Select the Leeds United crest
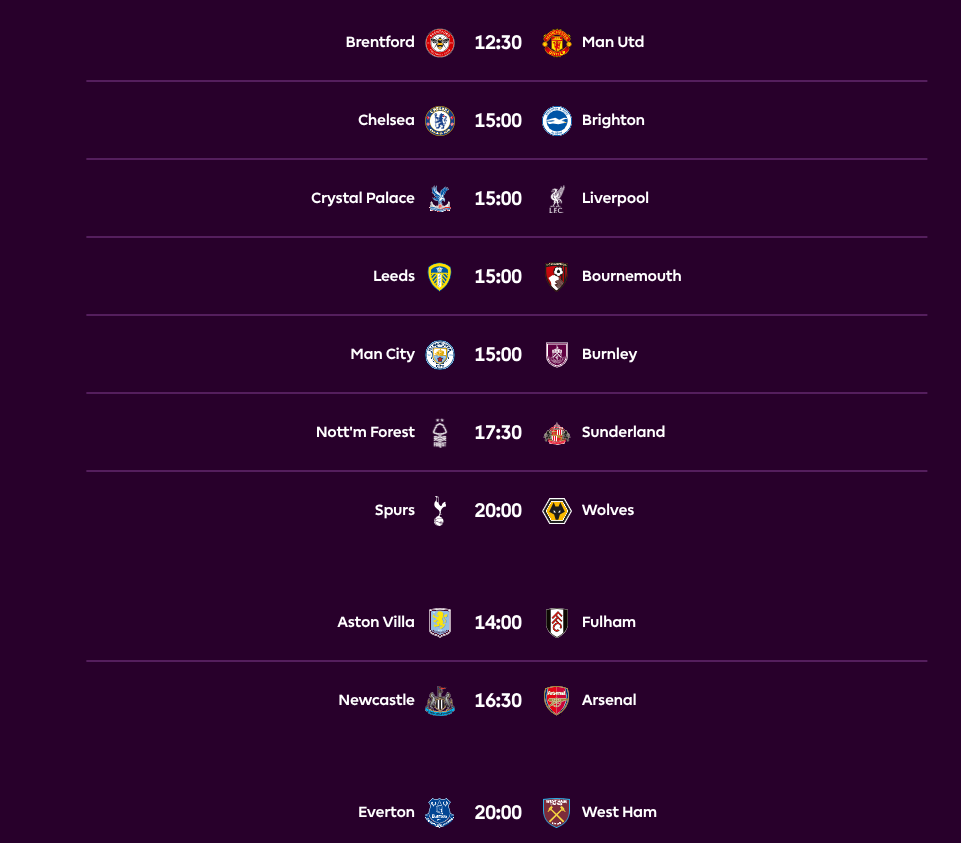Screen dimensions: 961x843 pyautogui.click(x=440, y=276)
